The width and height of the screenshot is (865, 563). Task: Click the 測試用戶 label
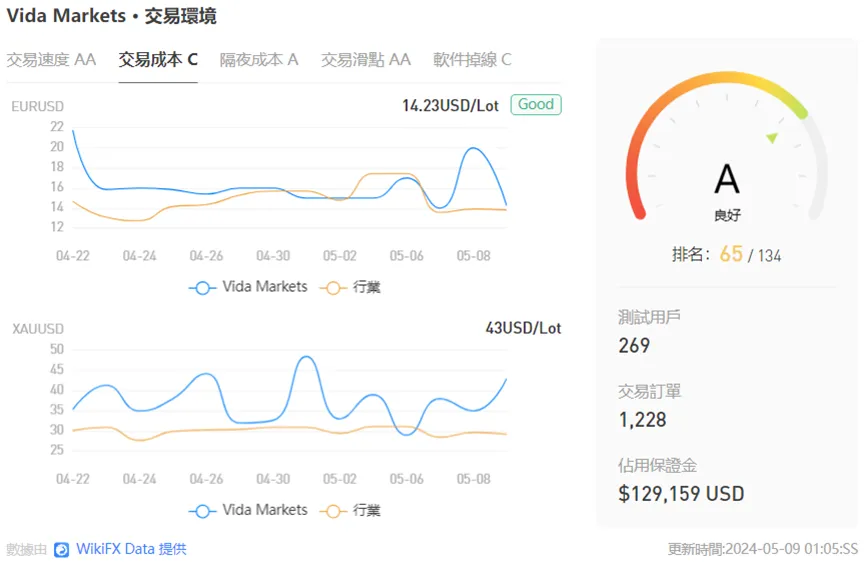(649, 317)
